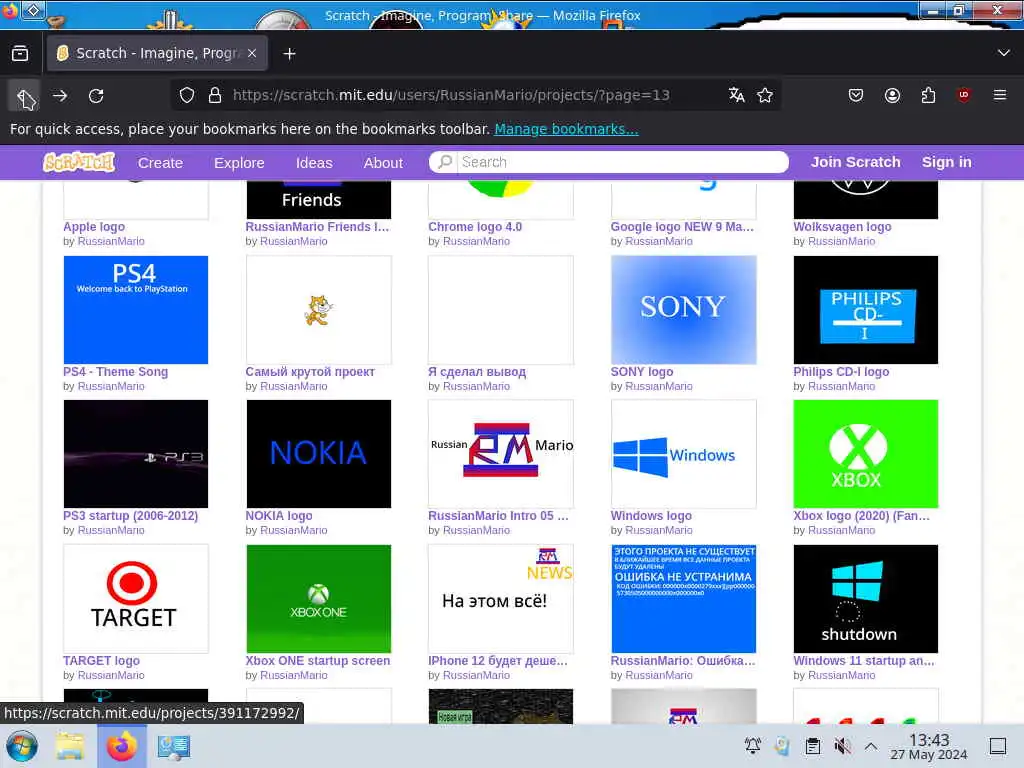
Task: Open the Pocket save icon
Action: [856, 95]
